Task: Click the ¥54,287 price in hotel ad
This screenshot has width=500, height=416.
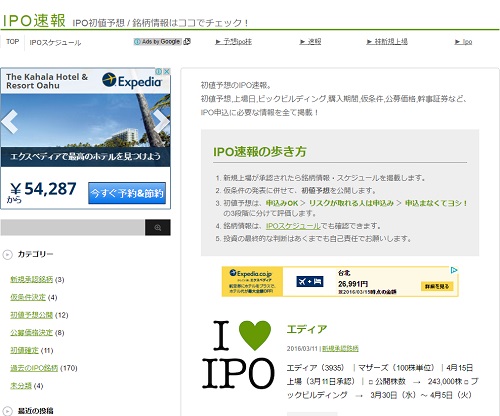Action: click(43, 189)
